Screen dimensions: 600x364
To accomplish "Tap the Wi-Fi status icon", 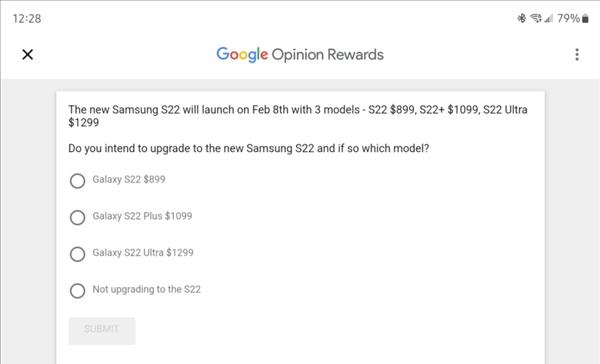I will (x=536, y=18).
